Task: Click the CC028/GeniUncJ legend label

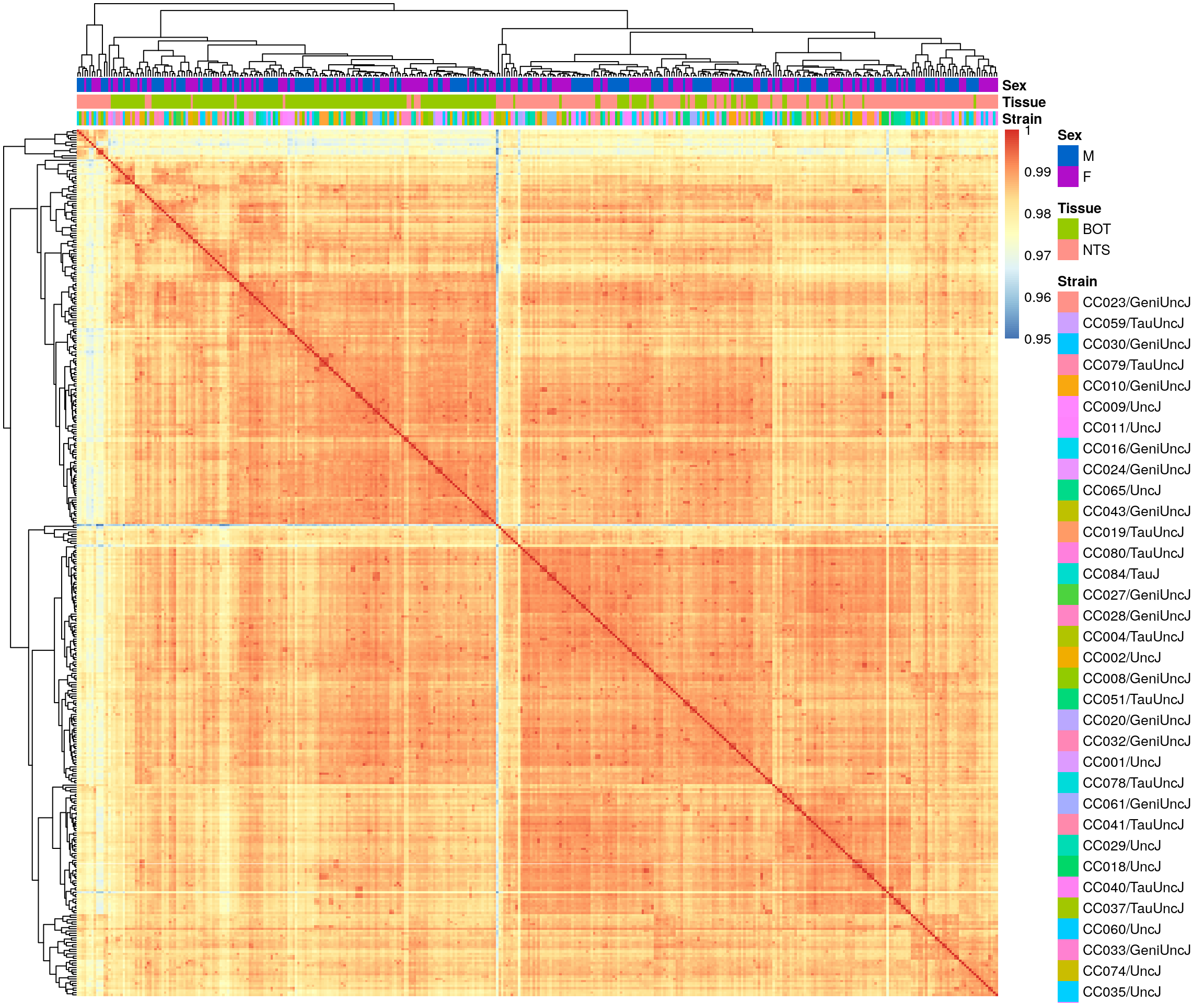Action: point(1137,615)
